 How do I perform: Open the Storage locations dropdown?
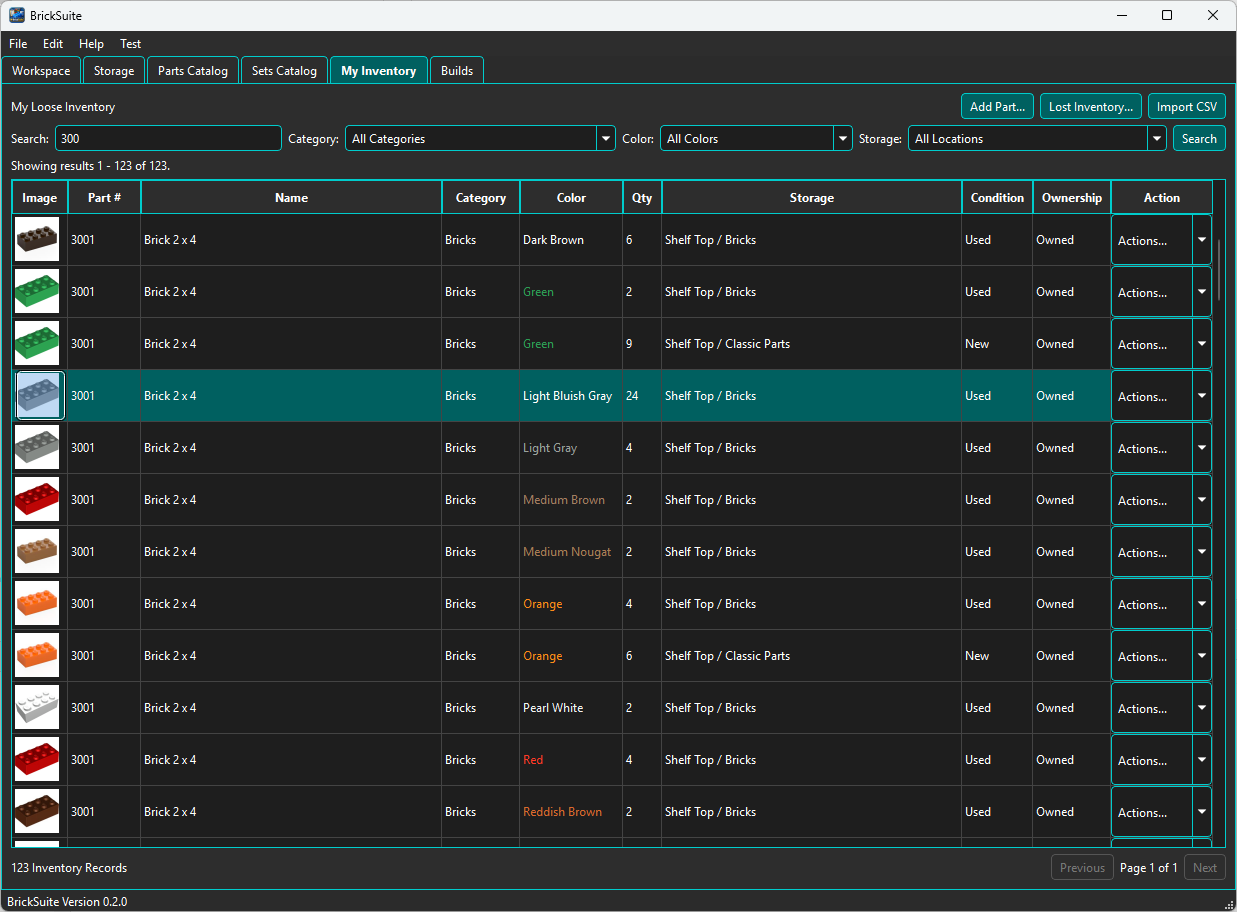1037,139
